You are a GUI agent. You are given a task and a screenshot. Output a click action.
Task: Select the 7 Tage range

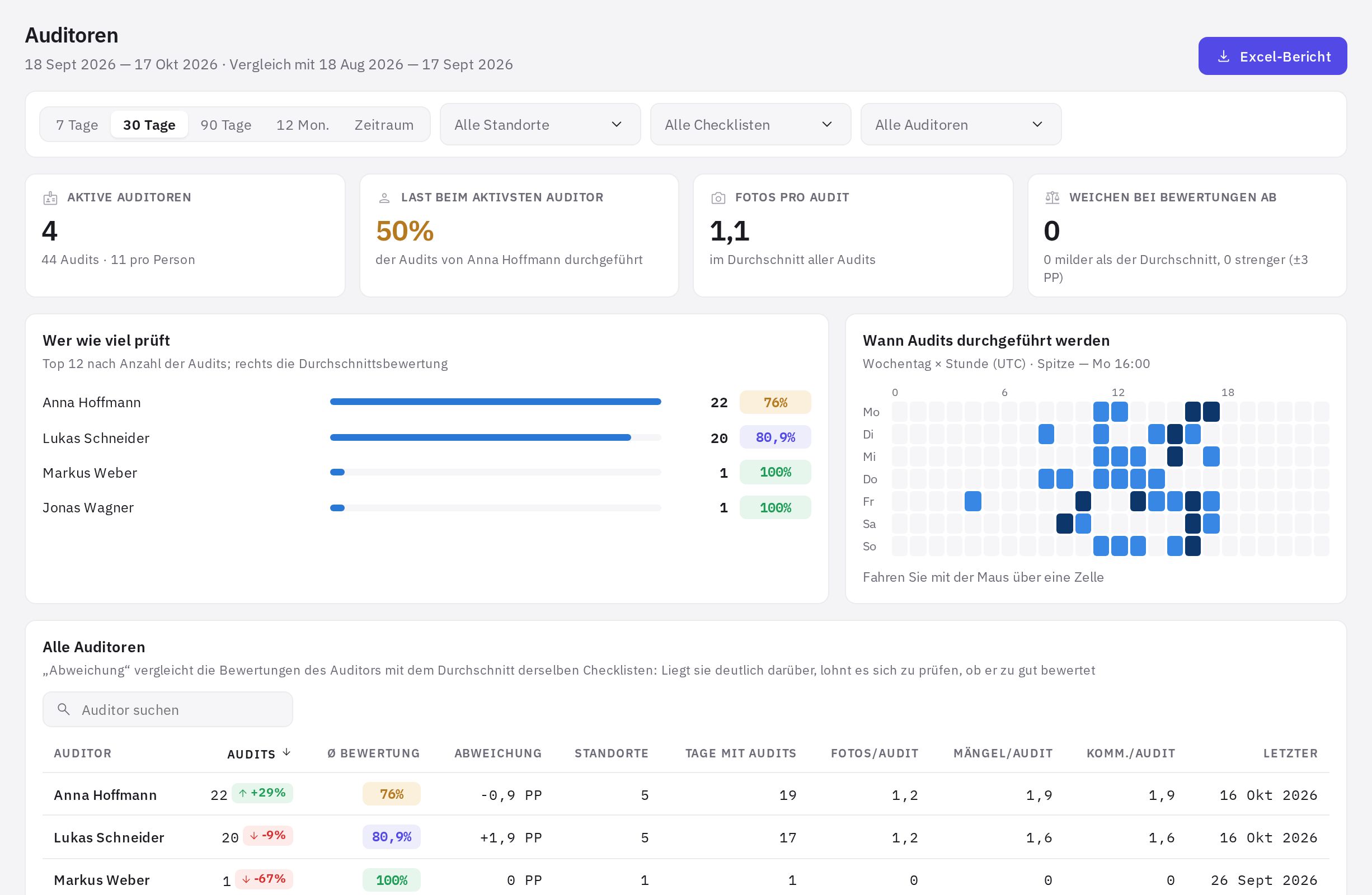(77, 125)
